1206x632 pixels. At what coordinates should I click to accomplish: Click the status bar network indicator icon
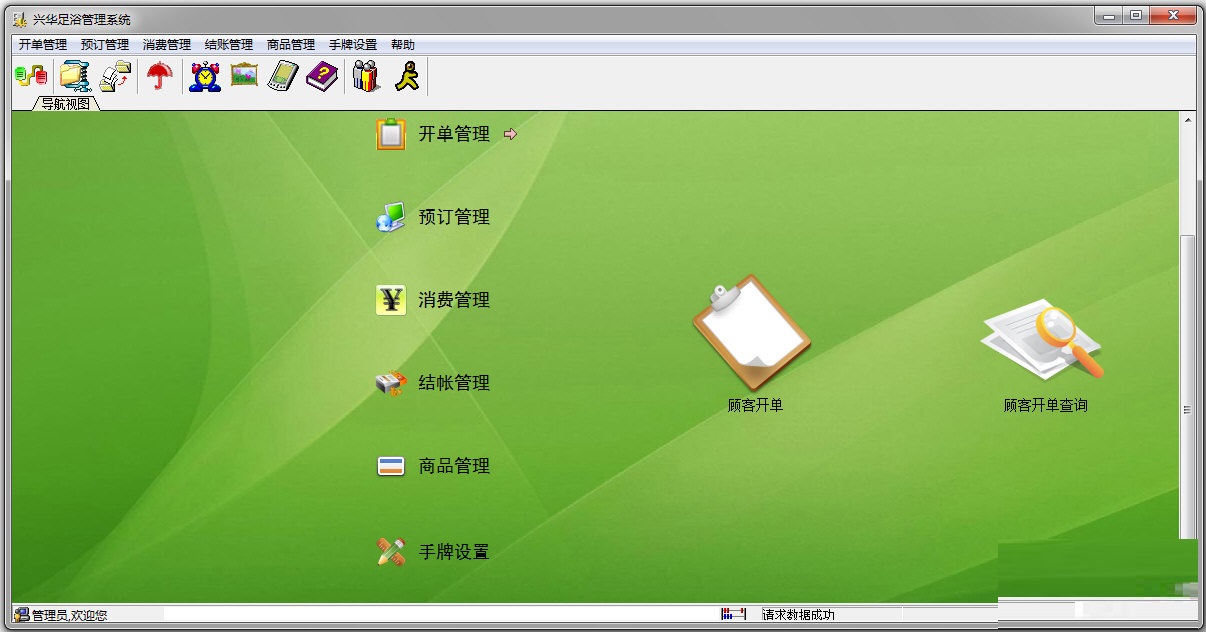[732, 615]
